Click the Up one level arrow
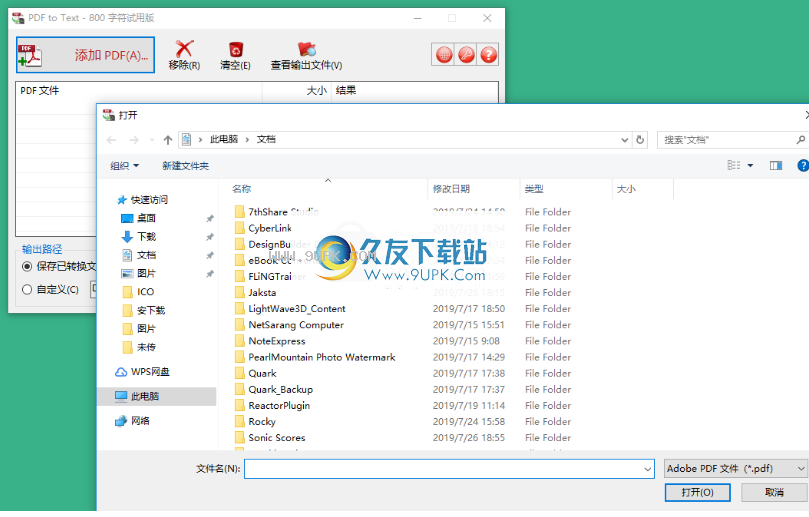The width and height of the screenshot is (809, 517). point(167,140)
